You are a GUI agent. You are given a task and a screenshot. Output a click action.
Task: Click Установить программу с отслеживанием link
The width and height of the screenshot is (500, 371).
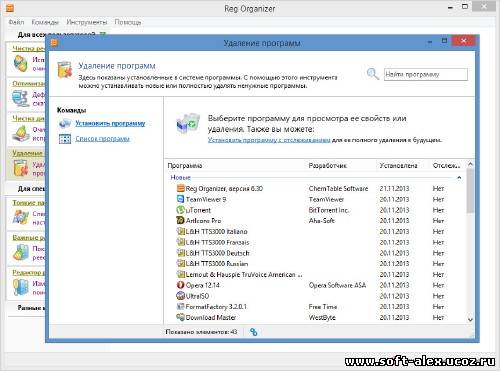coord(269,140)
